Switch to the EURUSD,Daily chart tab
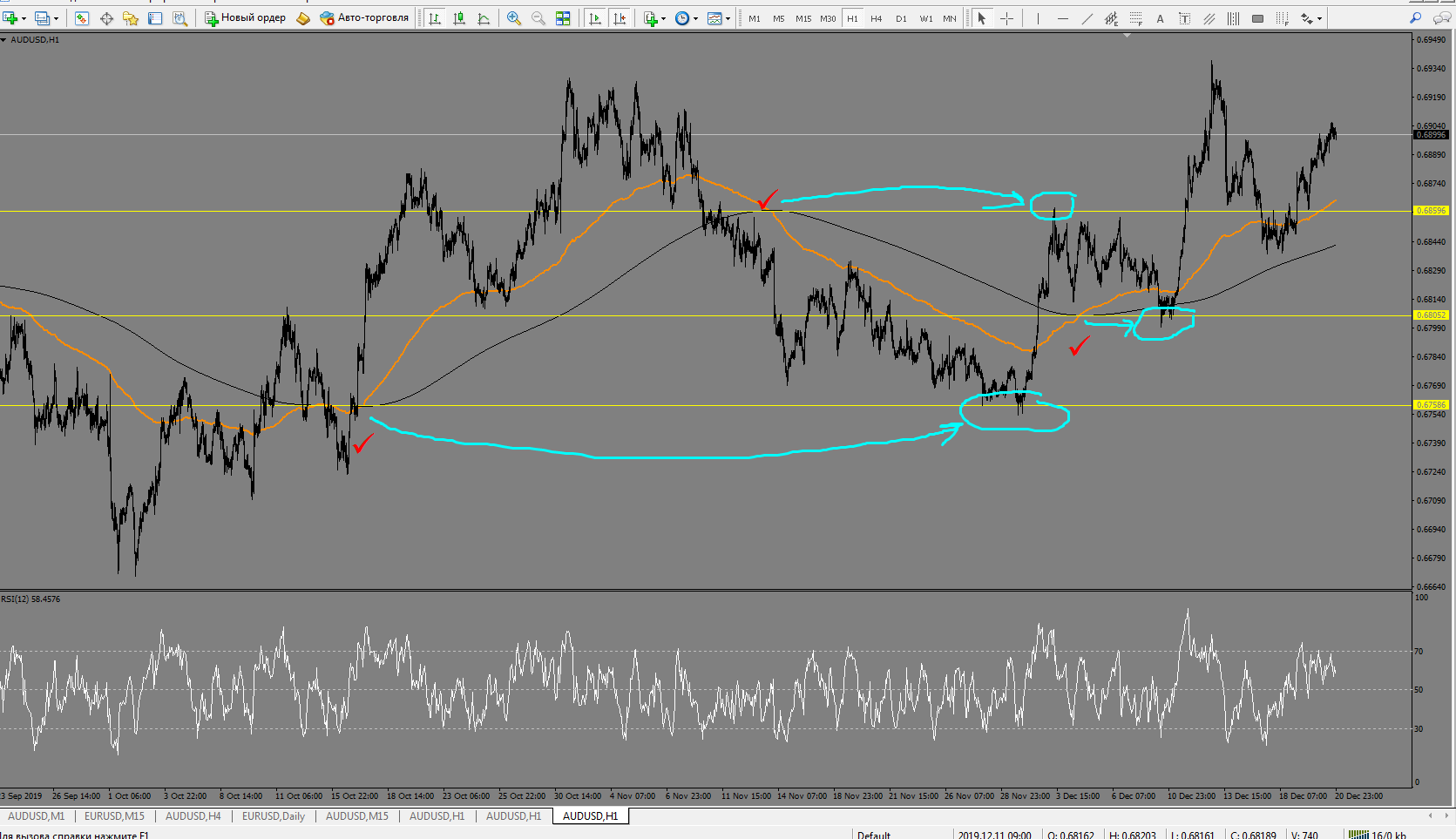This screenshot has height=839, width=1456. coord(274,816)
